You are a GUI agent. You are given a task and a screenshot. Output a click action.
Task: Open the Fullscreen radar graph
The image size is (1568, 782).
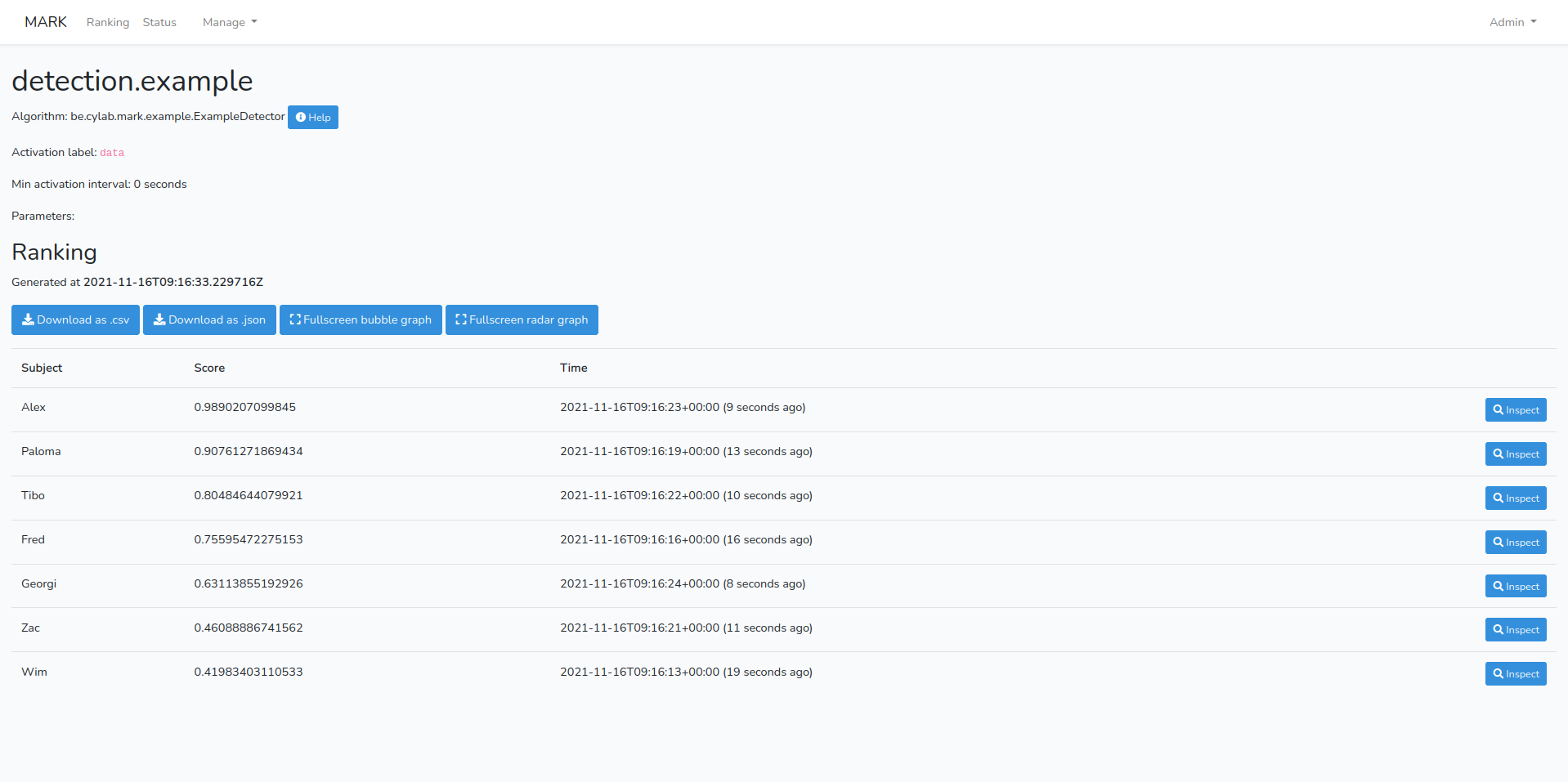[522, 320]
